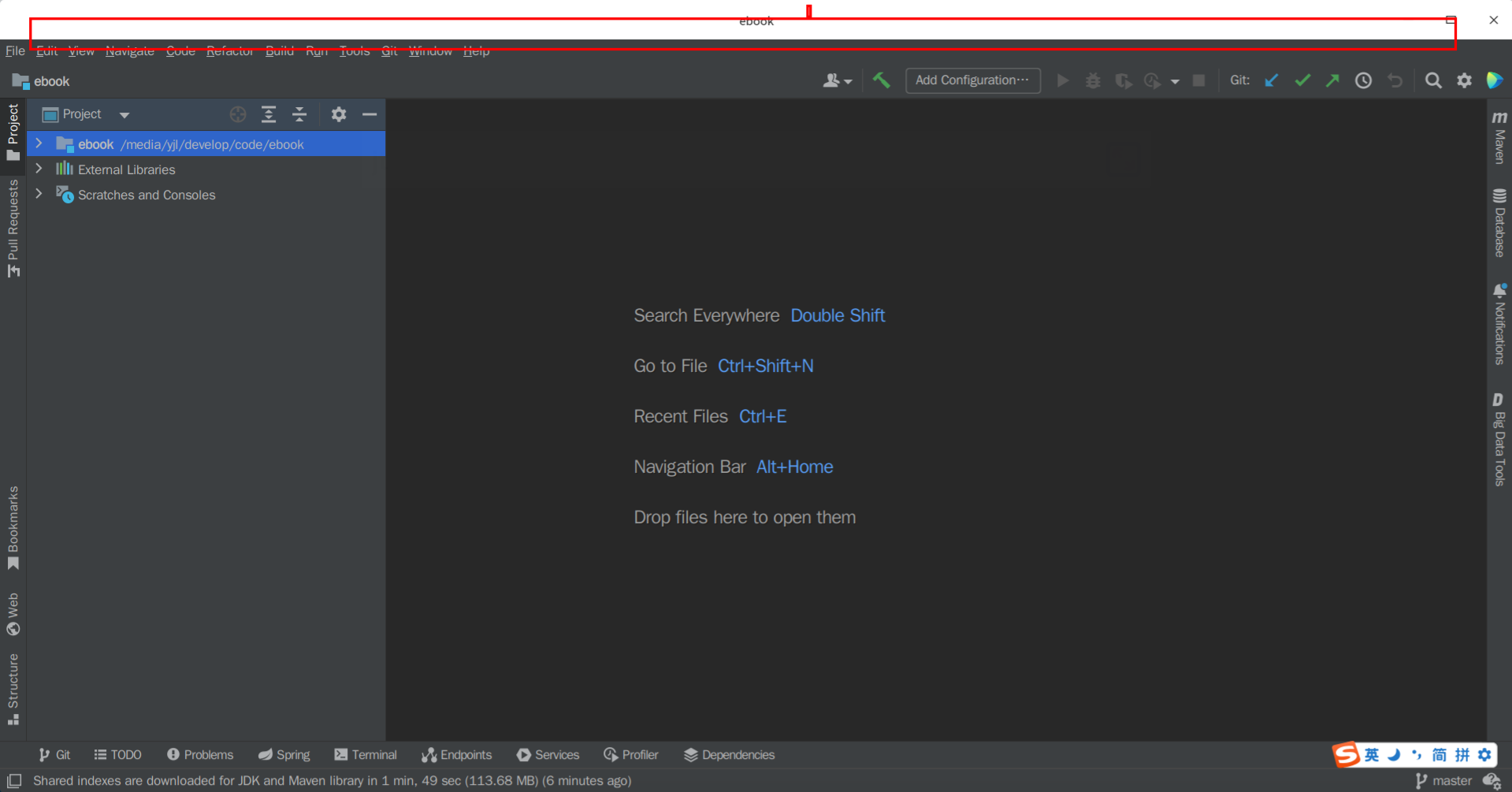
Task: Open IDE settings gear in toolbar
Action: coord(1464,80)
